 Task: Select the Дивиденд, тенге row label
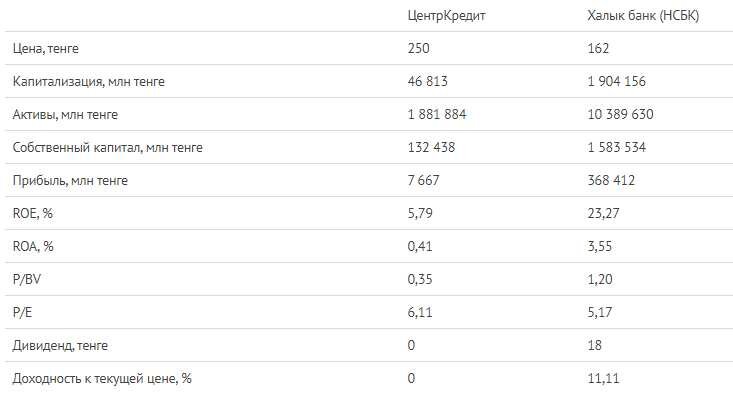[x=60, y=346]
